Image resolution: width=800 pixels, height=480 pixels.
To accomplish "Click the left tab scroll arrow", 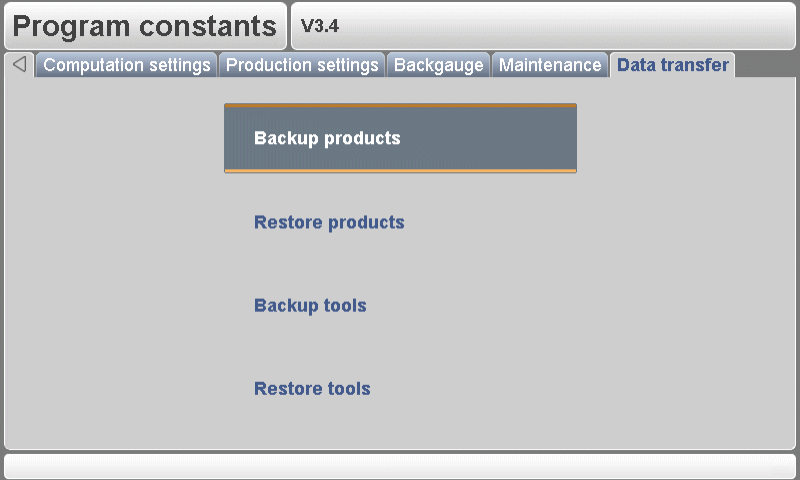I will (19, 65).
